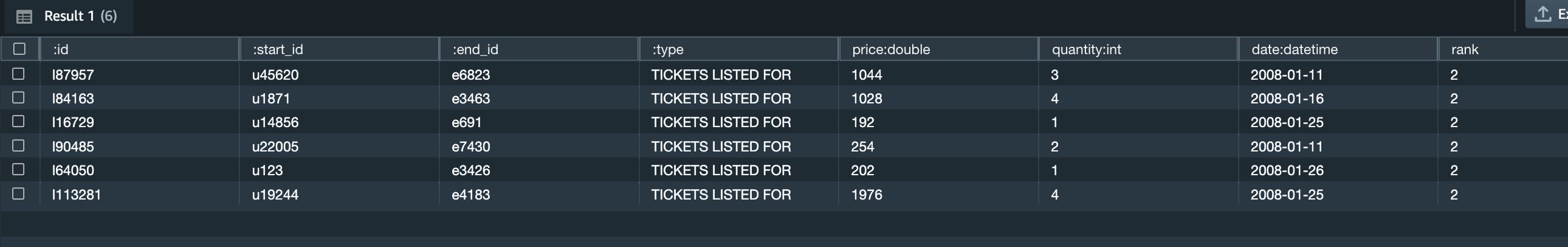Mark the checkbox for row l113281
The width and height of the screenshot is (1568, 247).
click(19, 194)
